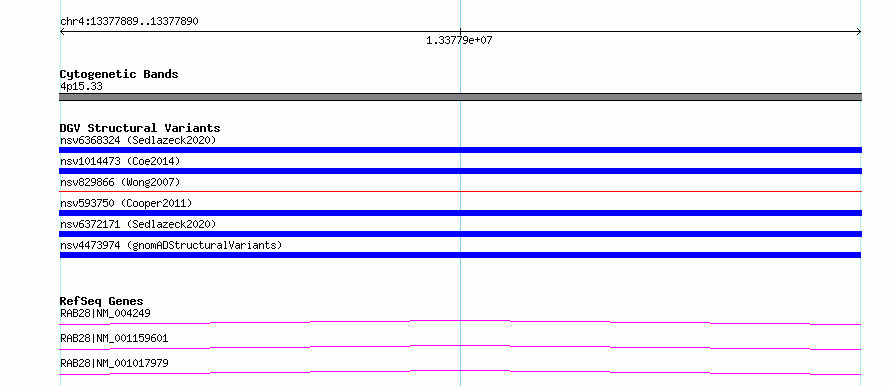Click the red line under nsv829866
The width and height of the screenshot is (890, 386).
[460, 191]
